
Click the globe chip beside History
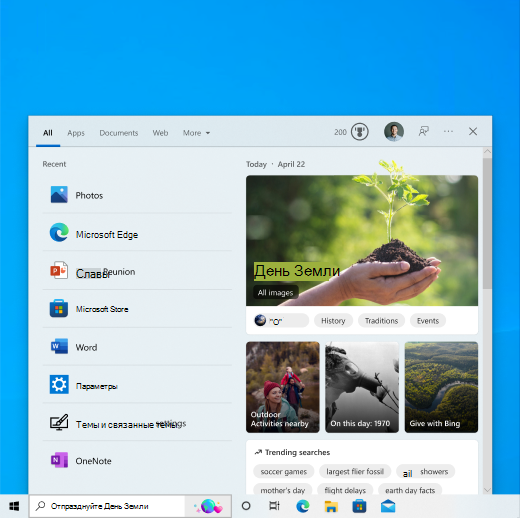[x=281, y=321]
